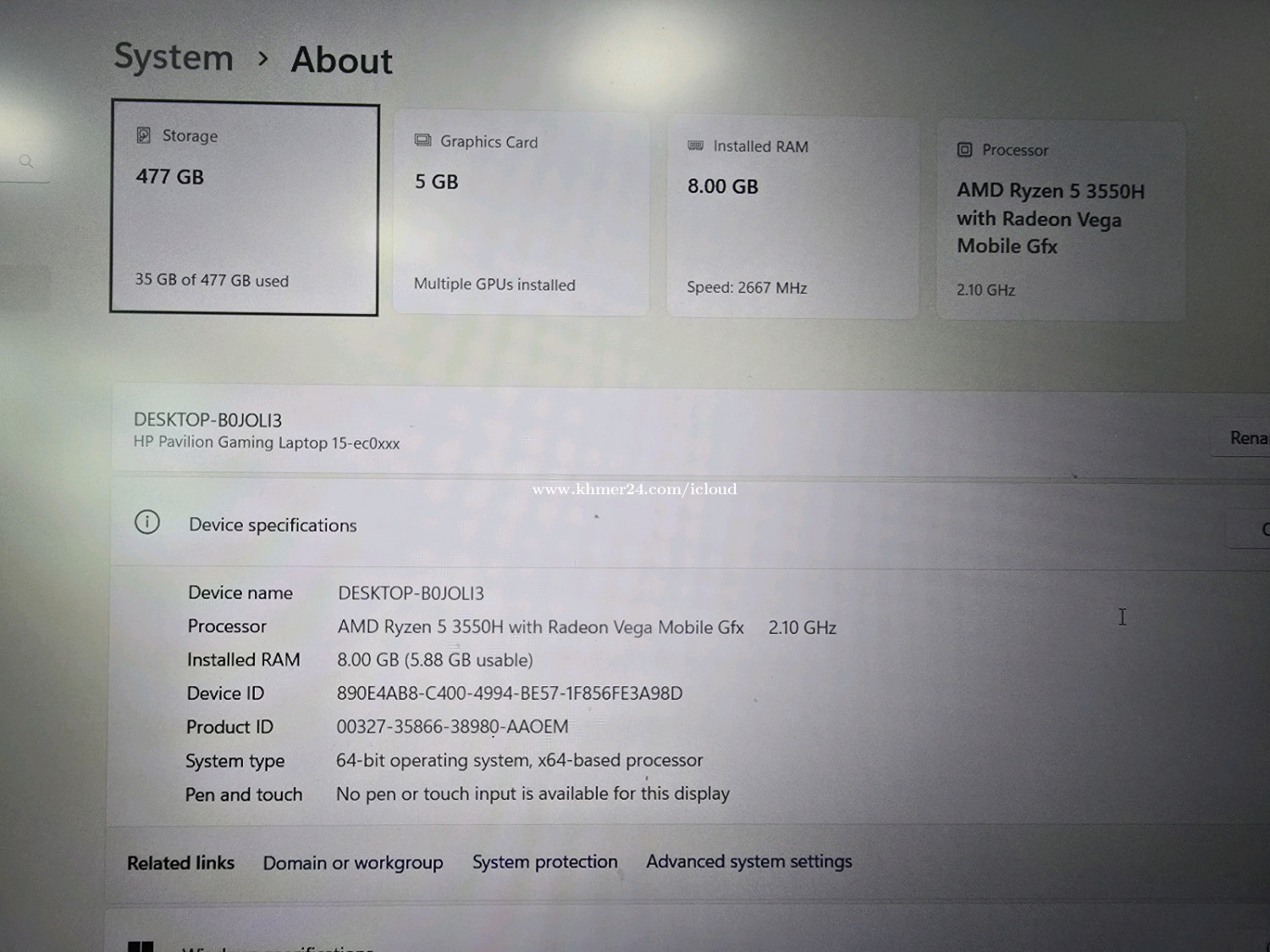This screenshot has width=1270, height=952.
Task: Click the "Multiple GPUs installed" text
Action: point(494,284)
